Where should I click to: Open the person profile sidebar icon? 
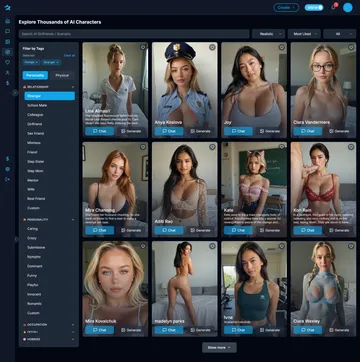(x=7, y=72)
